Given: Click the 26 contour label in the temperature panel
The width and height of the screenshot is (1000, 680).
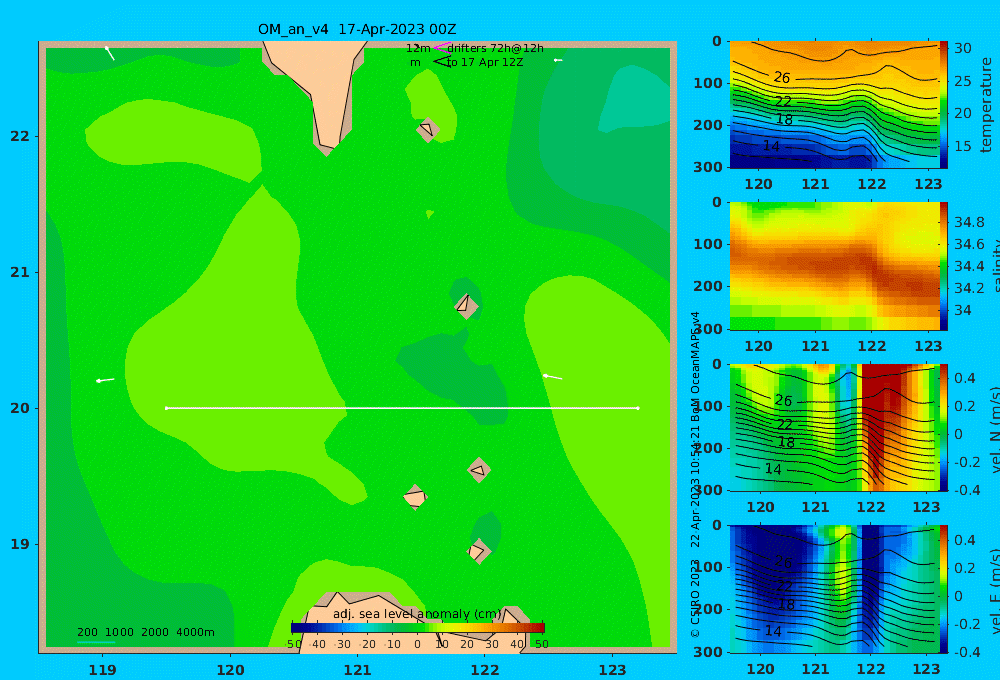Looking at the screenshot, I should (782, 78).
